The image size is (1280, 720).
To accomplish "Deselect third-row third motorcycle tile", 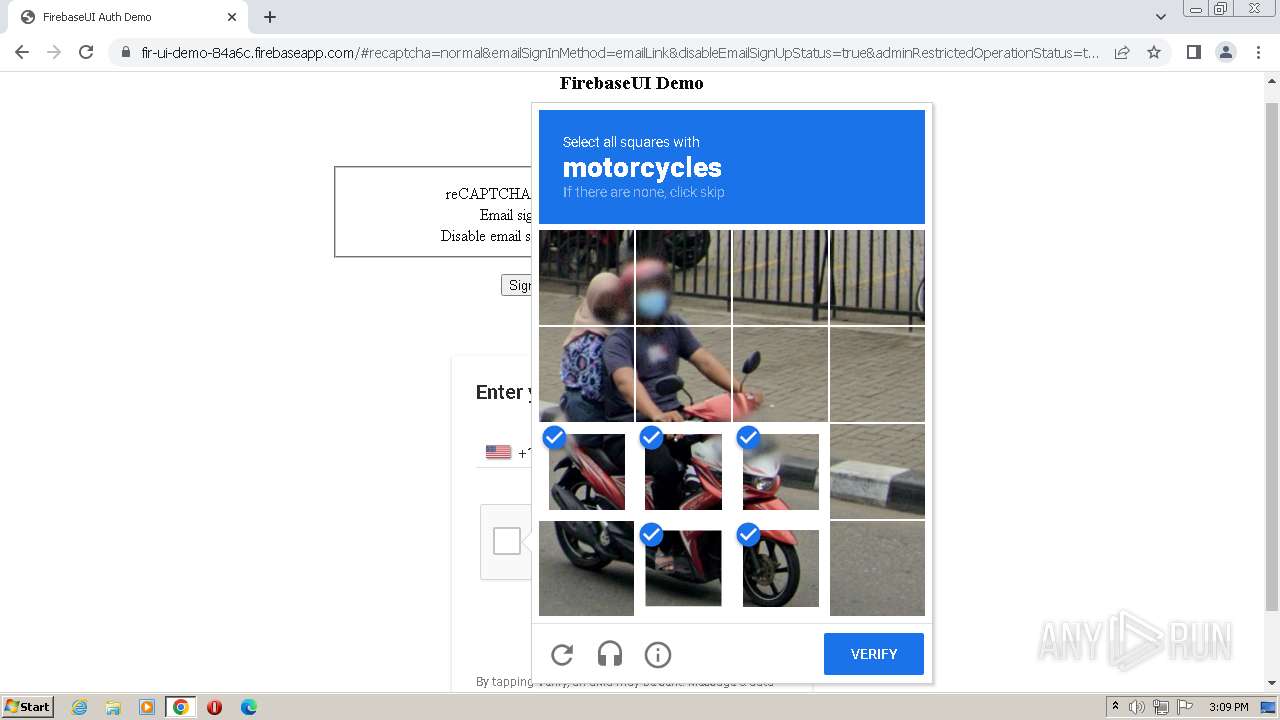I will 780,471.
